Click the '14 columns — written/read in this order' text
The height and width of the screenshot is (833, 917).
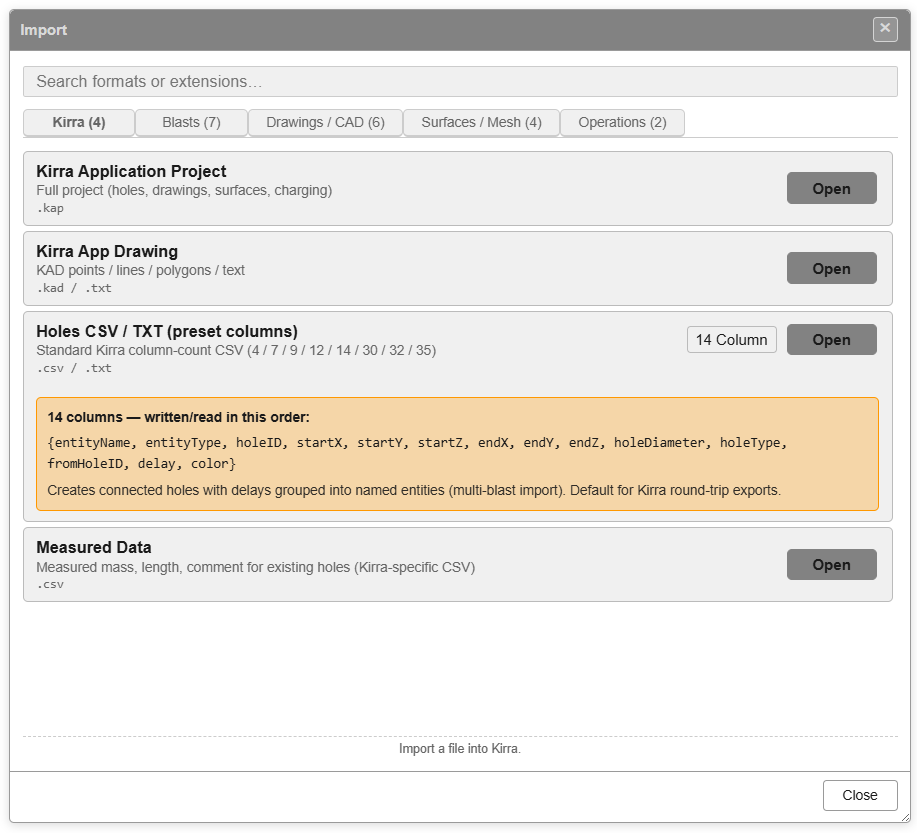(178, 417)
